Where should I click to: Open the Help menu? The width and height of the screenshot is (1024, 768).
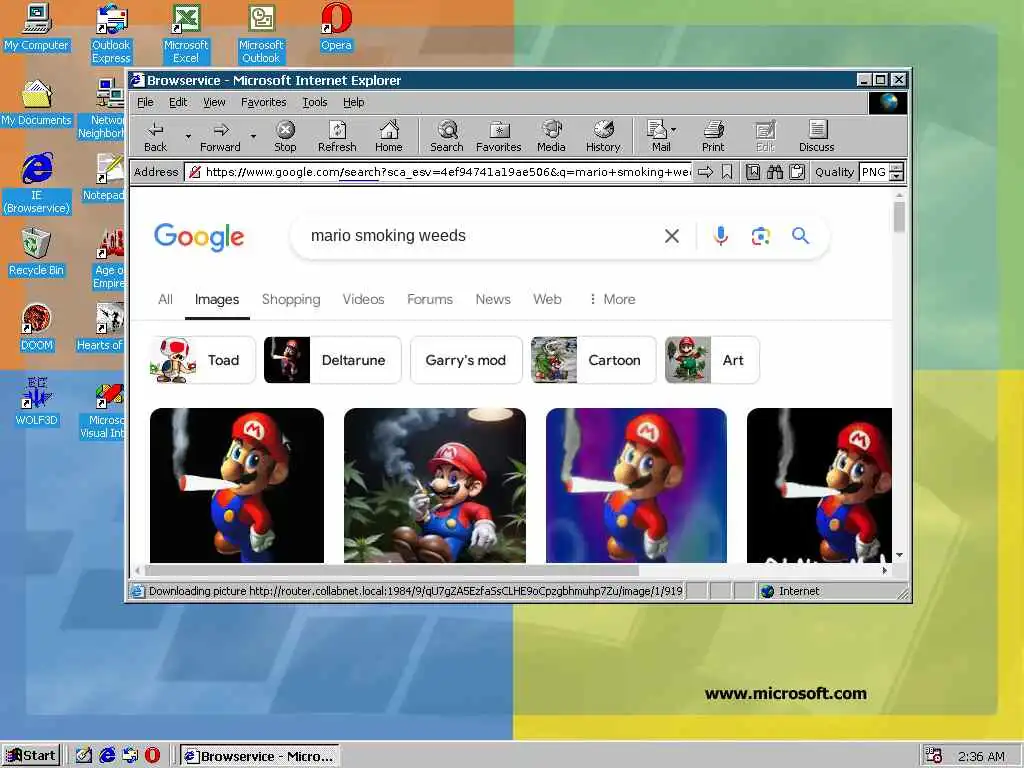[353, 102]
